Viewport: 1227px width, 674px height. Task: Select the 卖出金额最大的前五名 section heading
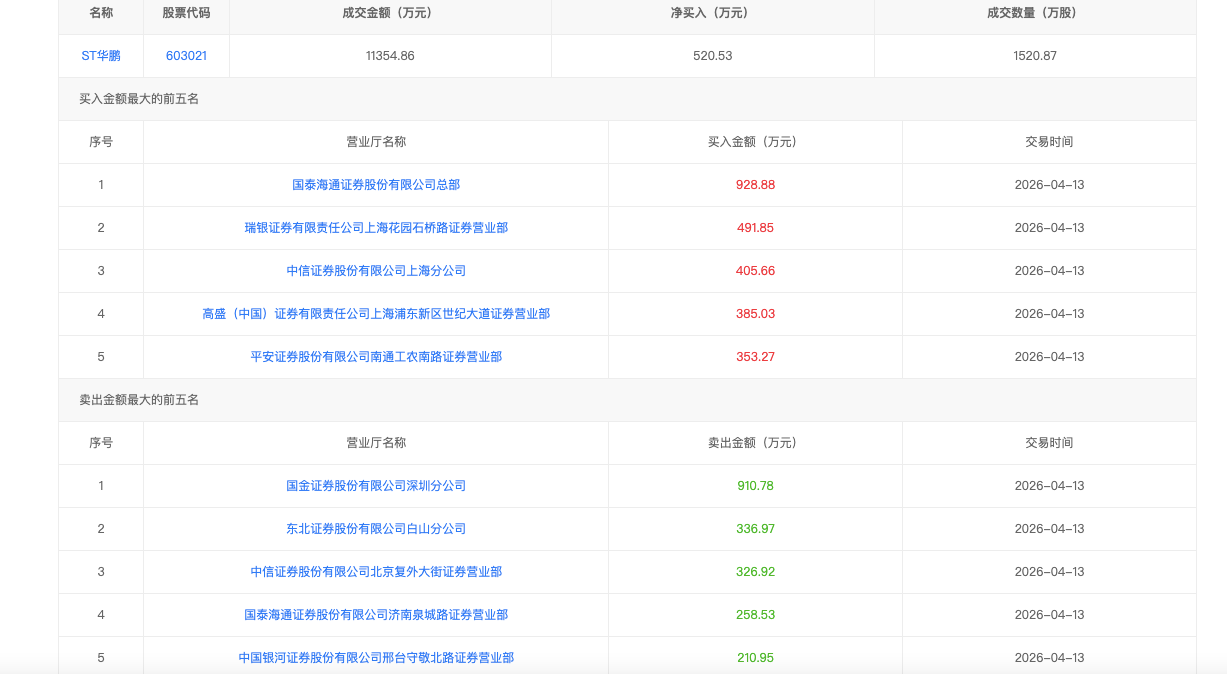(139, 400)
